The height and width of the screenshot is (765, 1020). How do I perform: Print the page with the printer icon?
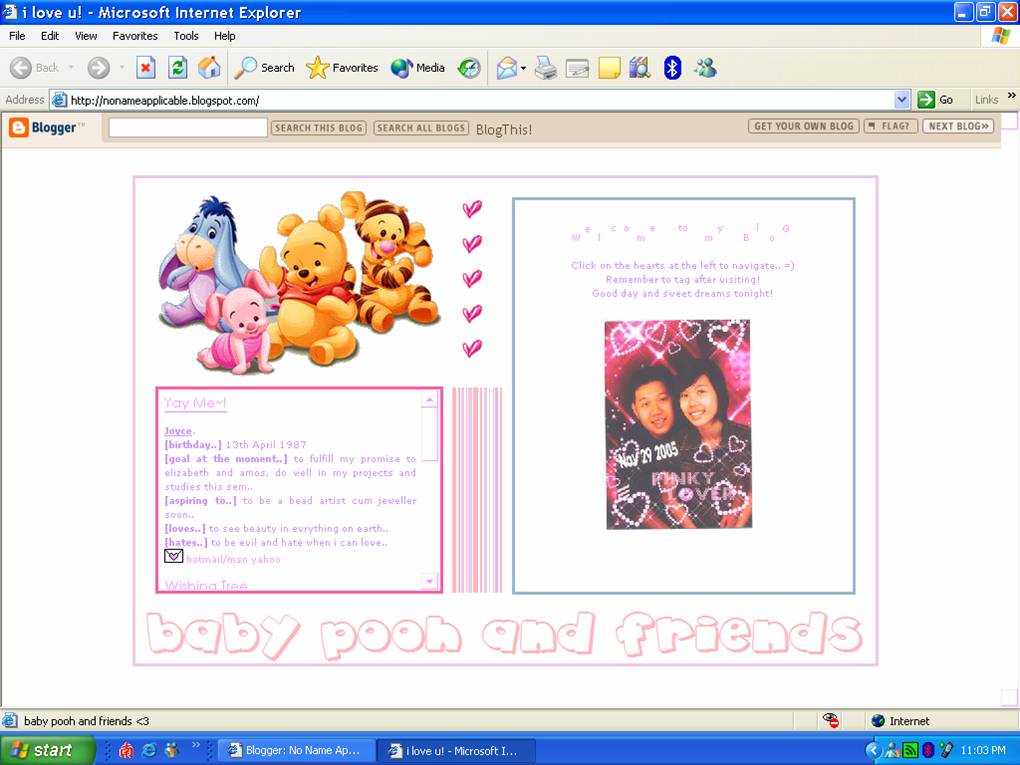(545, 68)
